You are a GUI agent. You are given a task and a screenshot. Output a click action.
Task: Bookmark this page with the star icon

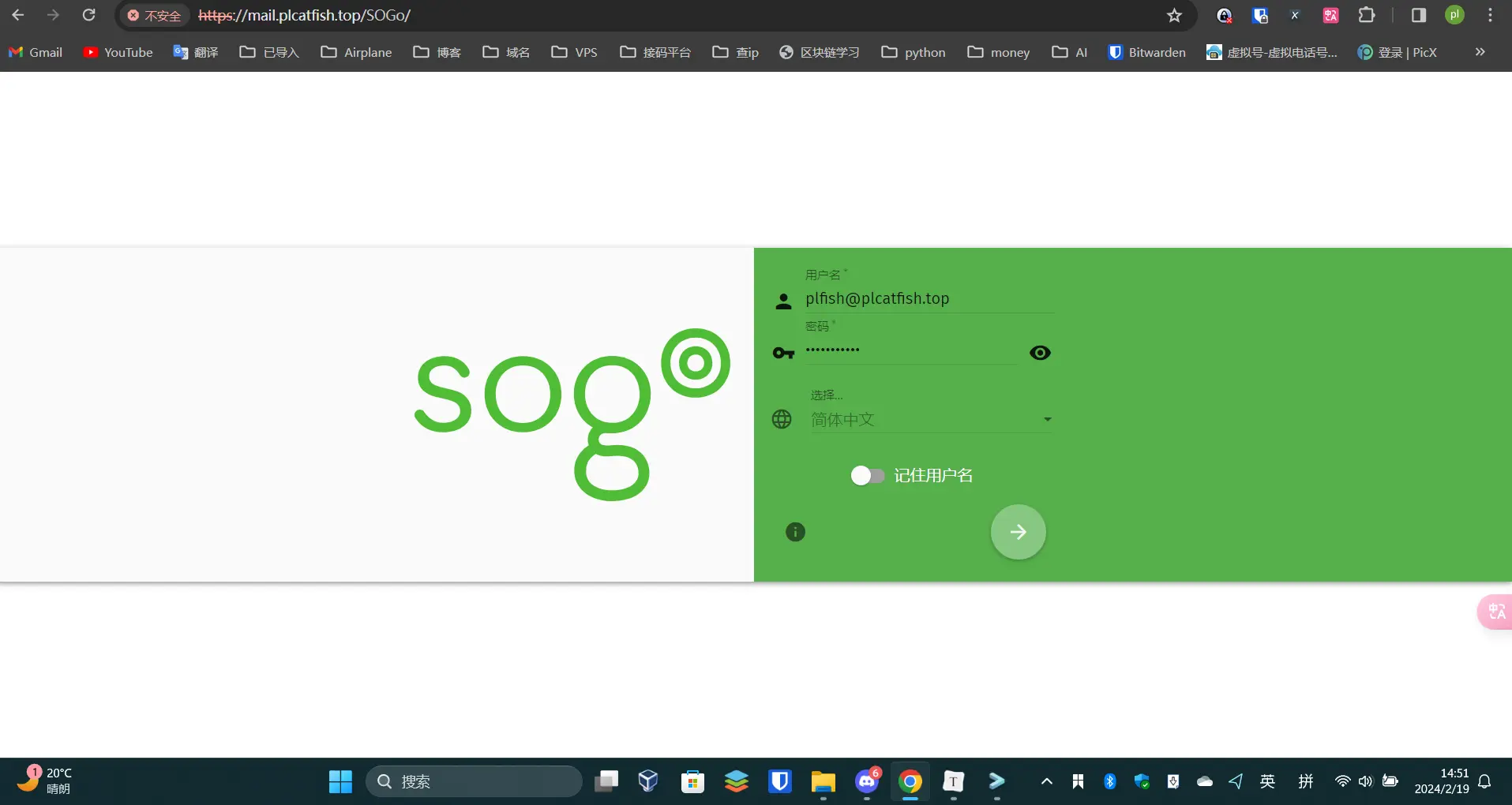tap(1174, 16)
